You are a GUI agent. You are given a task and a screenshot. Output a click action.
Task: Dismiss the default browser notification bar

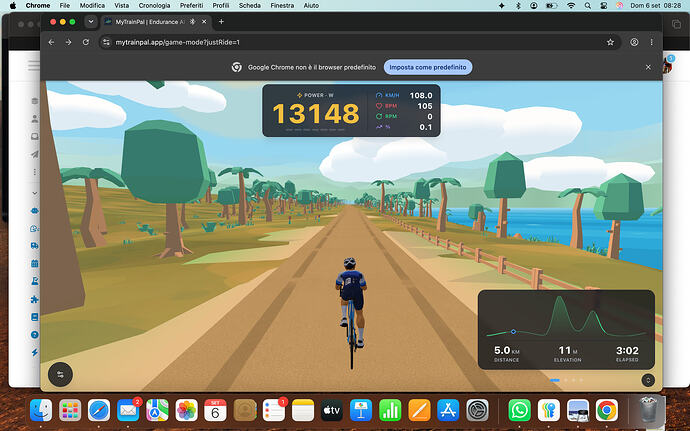648,67
